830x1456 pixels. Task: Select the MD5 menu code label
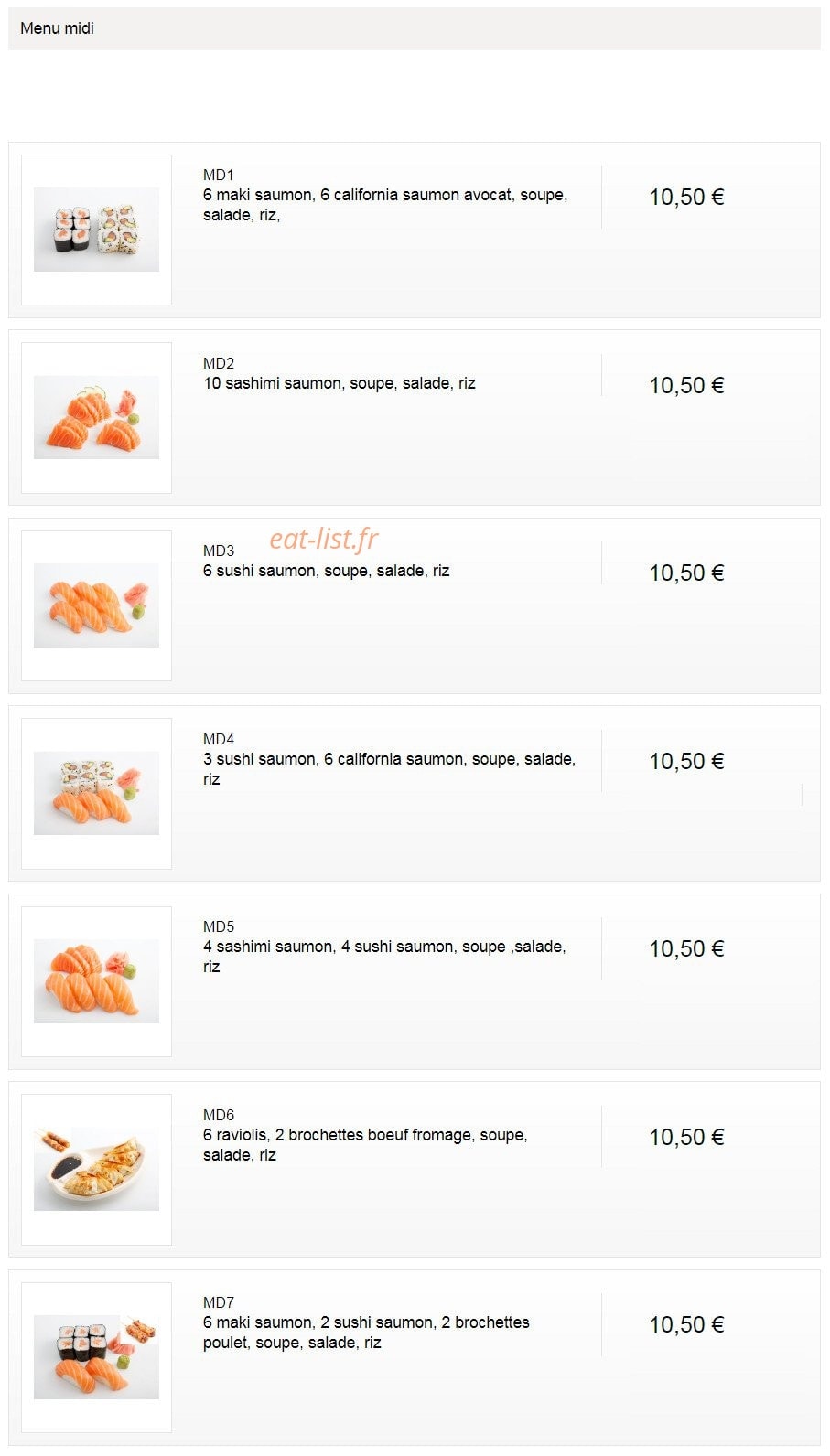219,926
